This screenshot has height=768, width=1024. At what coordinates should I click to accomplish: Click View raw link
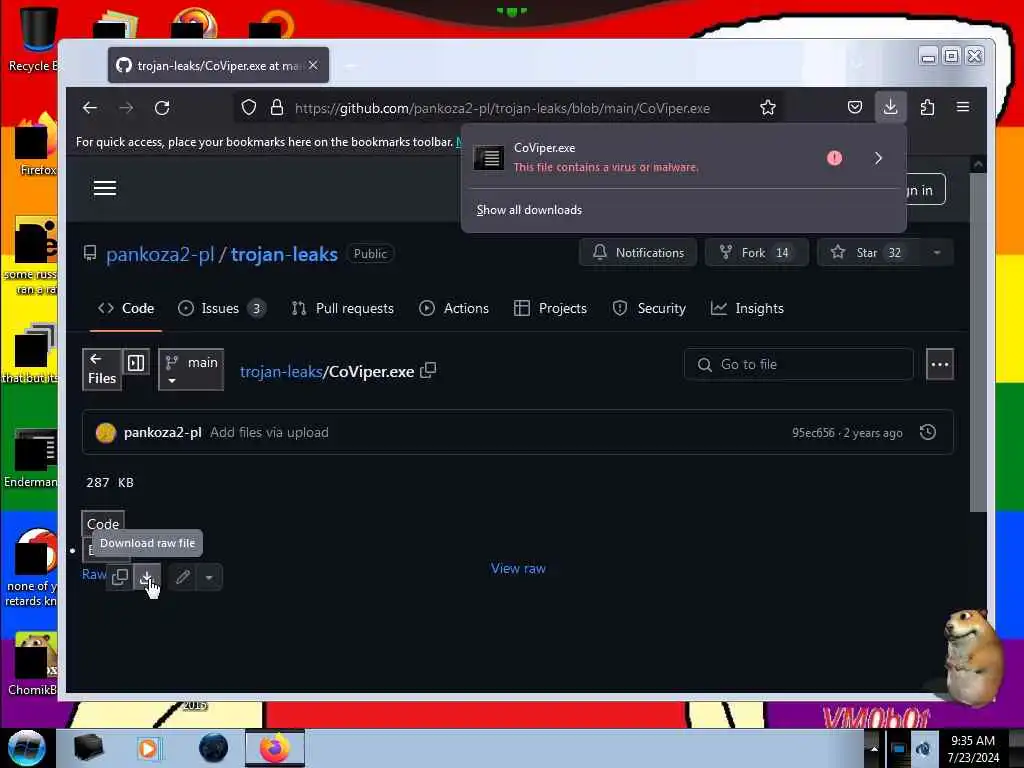(x=519, y=568)
